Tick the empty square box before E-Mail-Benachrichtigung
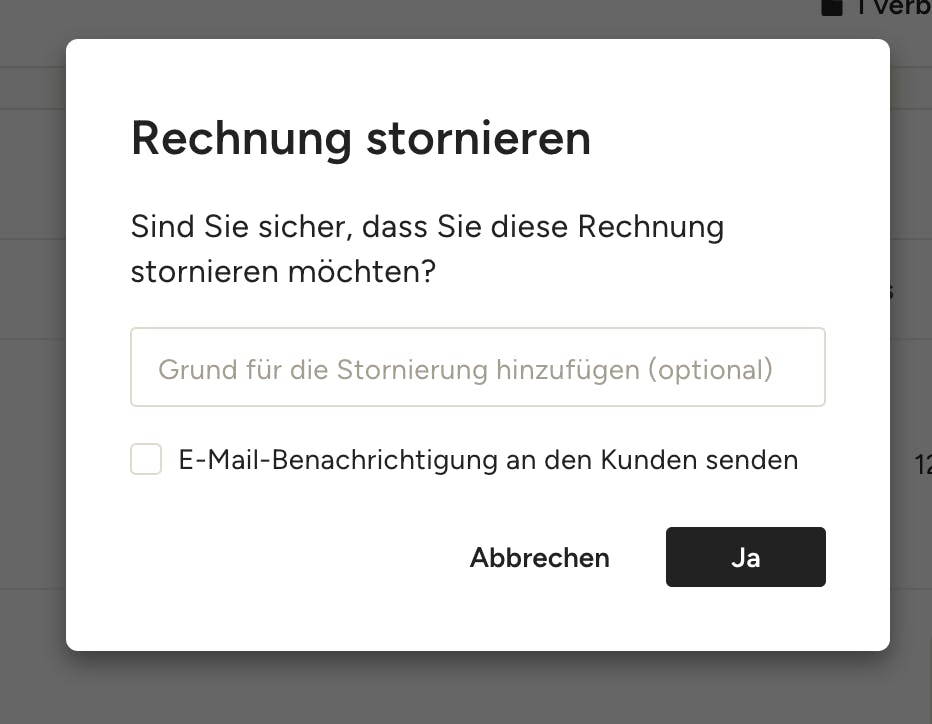 [146, 459]
